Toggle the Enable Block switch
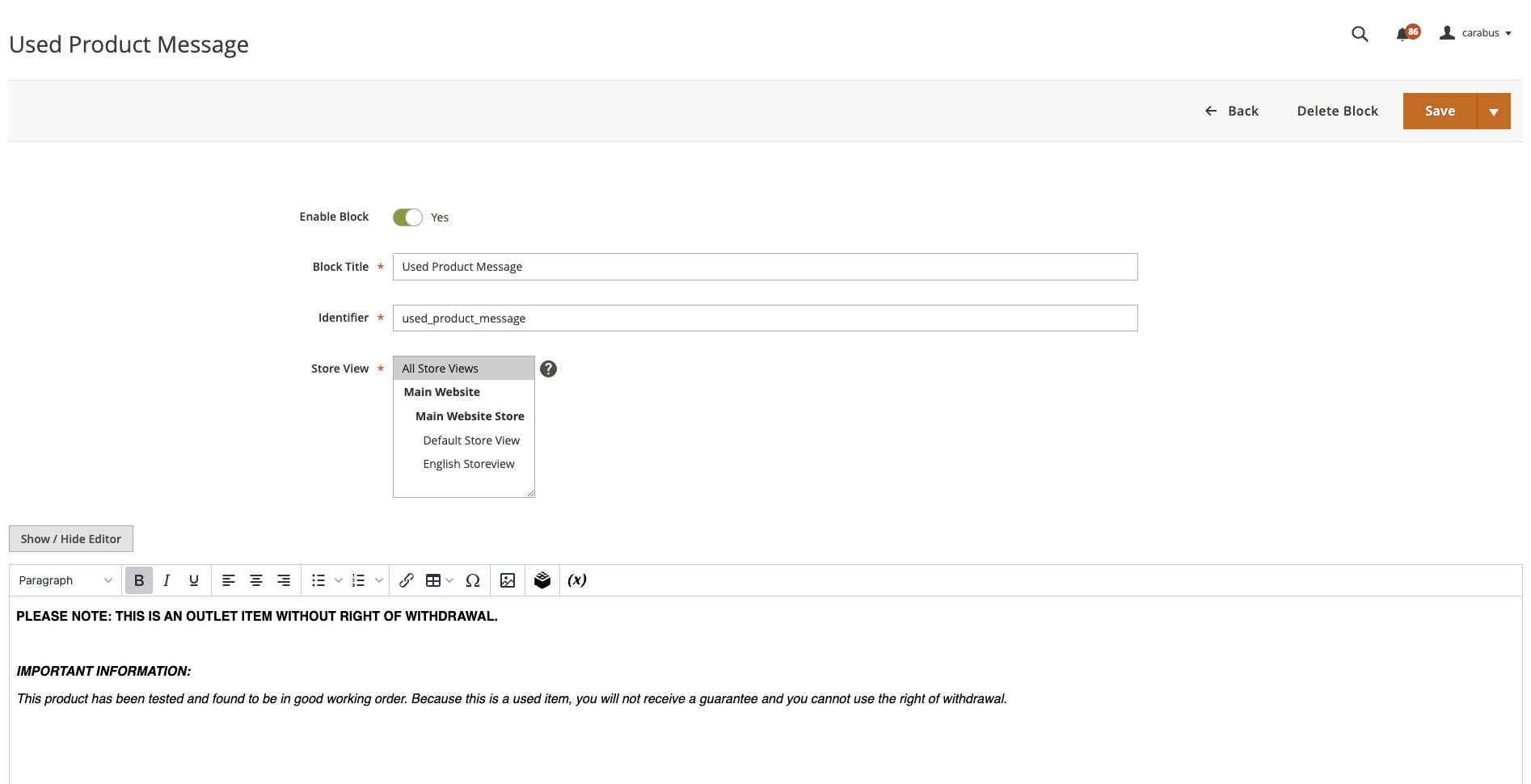 pos(407,217)
